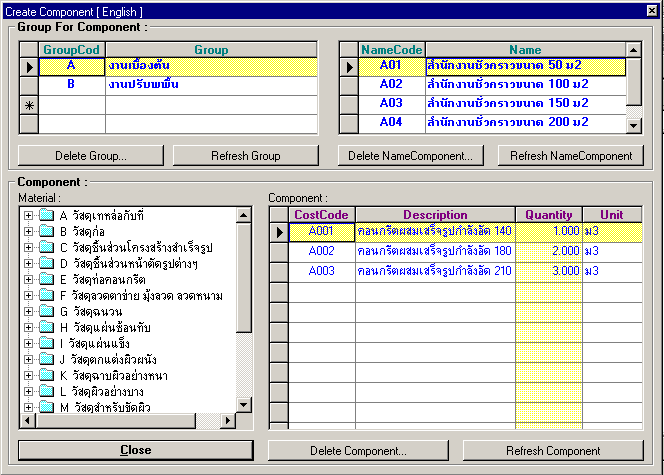Select cost code A003 cell
Image resolution: width=664 pixels, height=475 pixels.
(322, 271)
